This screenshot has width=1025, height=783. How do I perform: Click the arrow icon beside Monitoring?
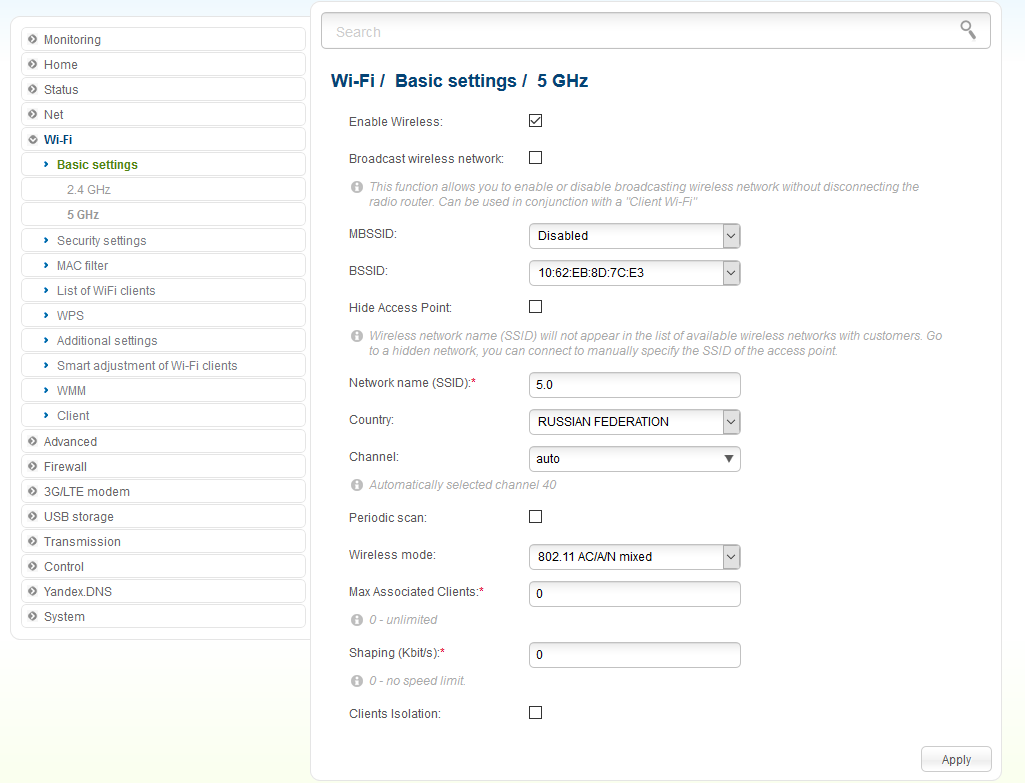coord(33,40)
